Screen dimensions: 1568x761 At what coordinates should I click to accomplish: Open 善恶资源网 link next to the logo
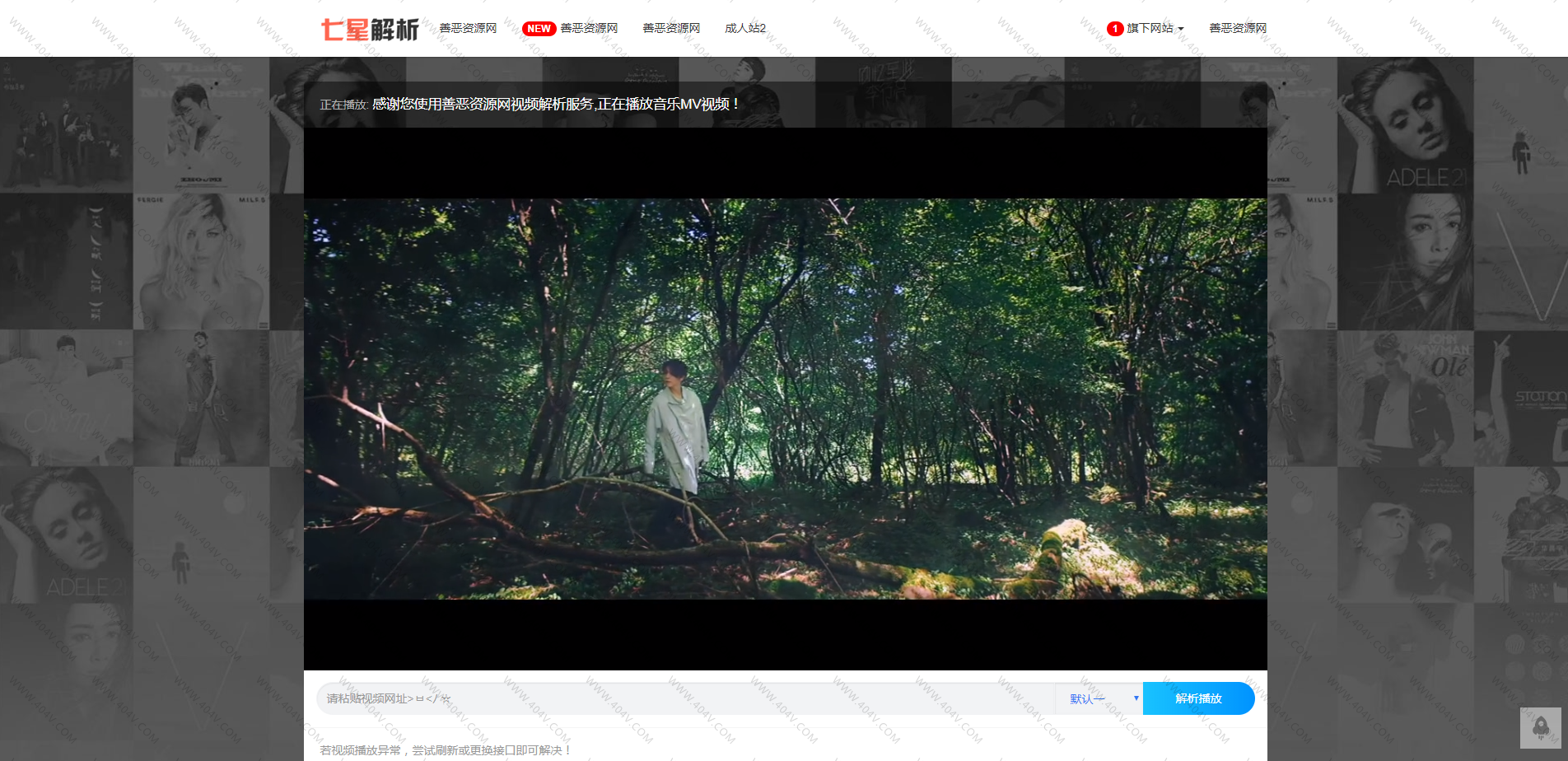click(468, 29)
